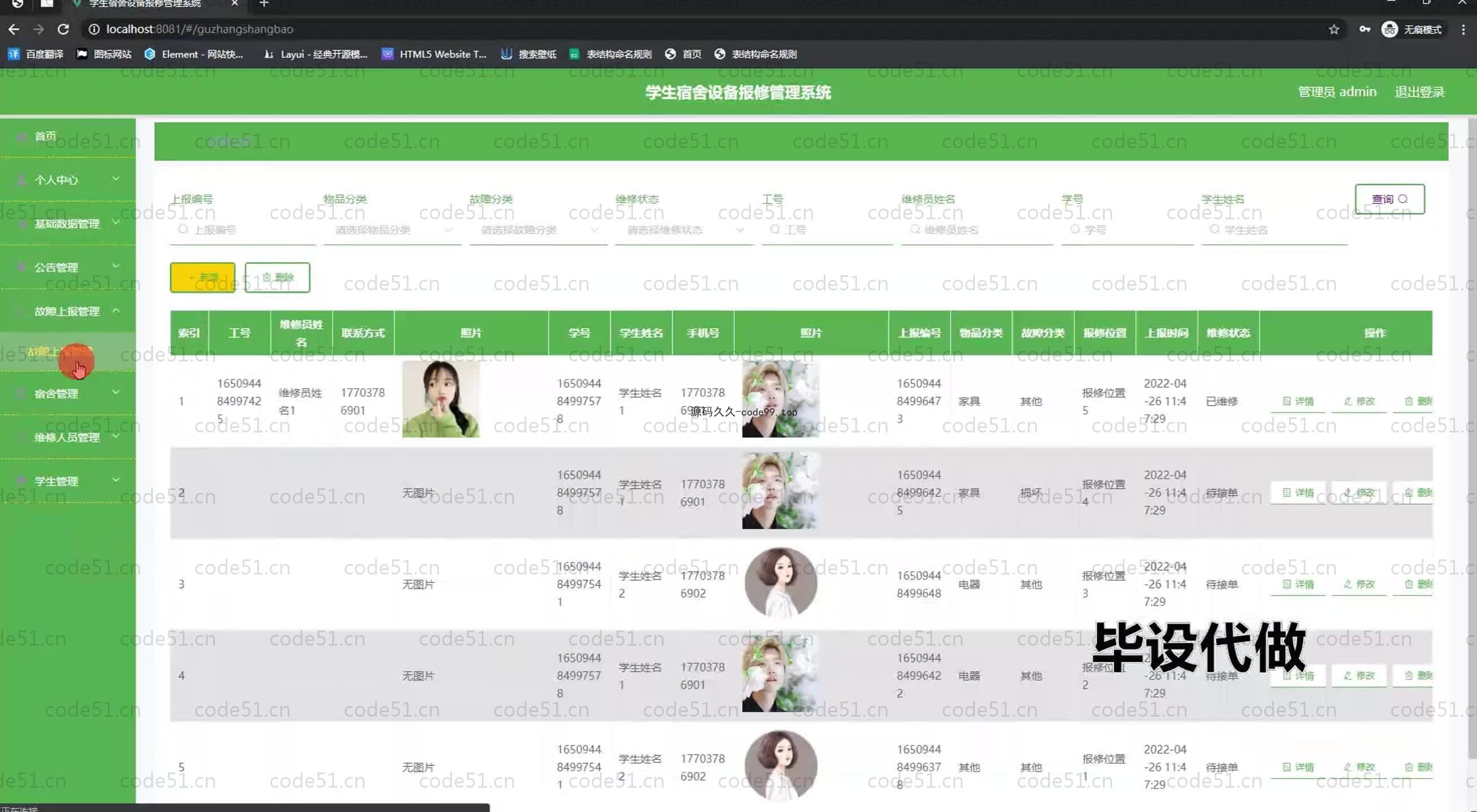The width and height of the screenshot is (1477, 812).
Task: Focus the 上报编号 search field
Action: pyautogui.click(x=243, y=231)
